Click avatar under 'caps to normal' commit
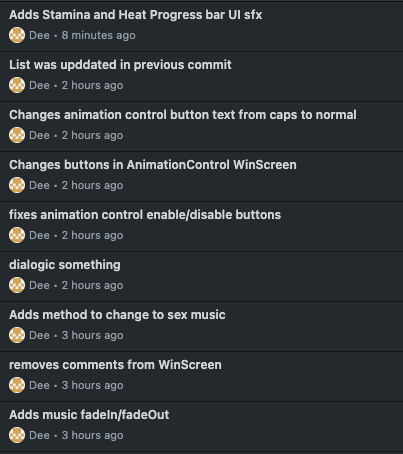Image resolution: width=403 pixels, height=454 pixels. [17, 135]
